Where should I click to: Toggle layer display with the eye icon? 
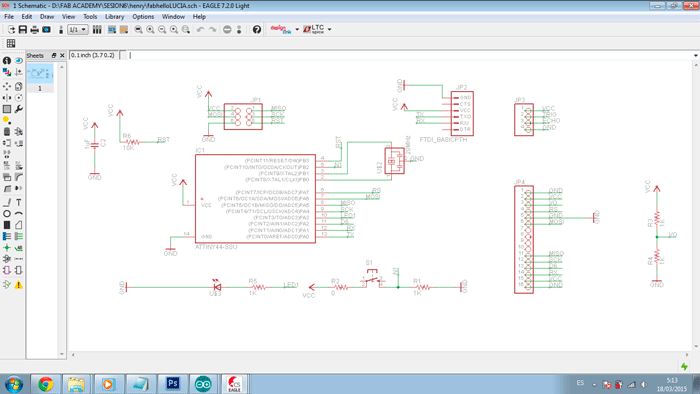coord(19,60)
